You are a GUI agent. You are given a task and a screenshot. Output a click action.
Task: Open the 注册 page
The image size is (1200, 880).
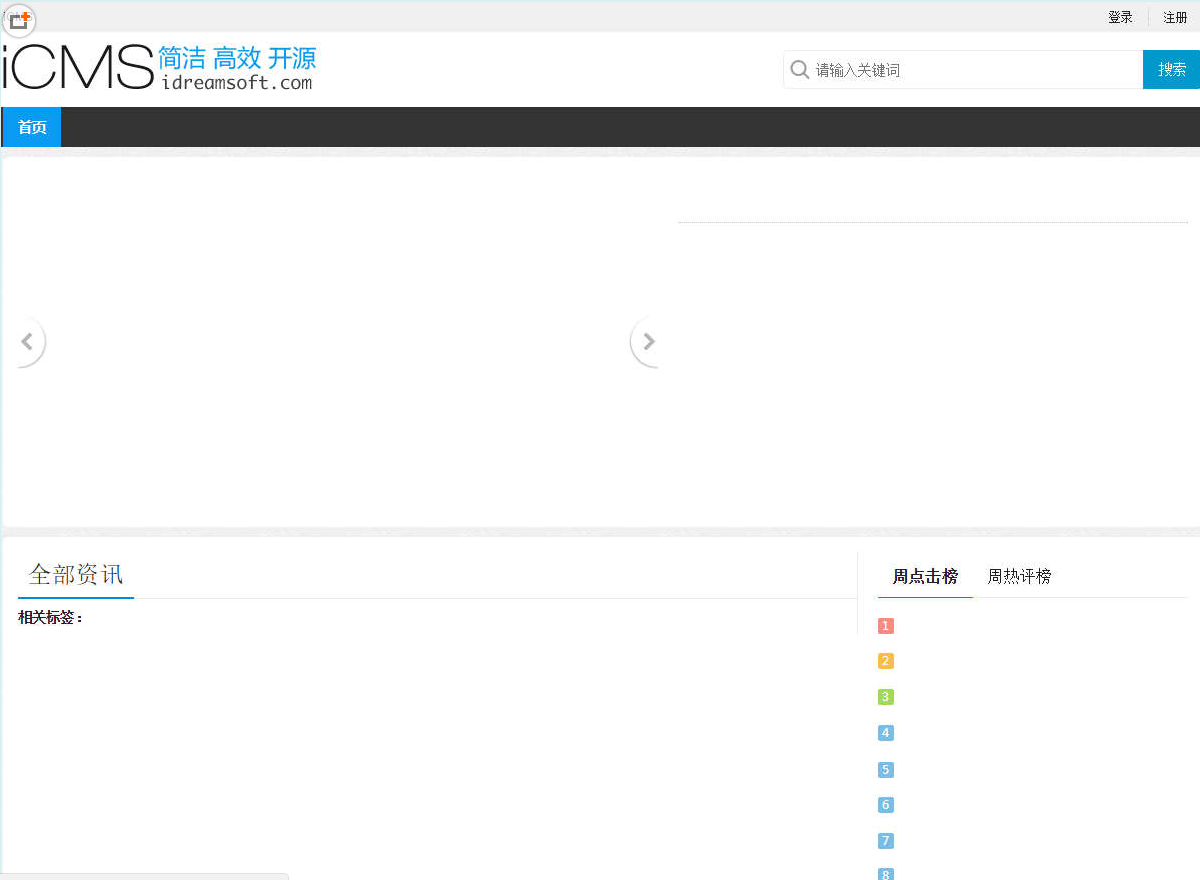pos(1175,17)
